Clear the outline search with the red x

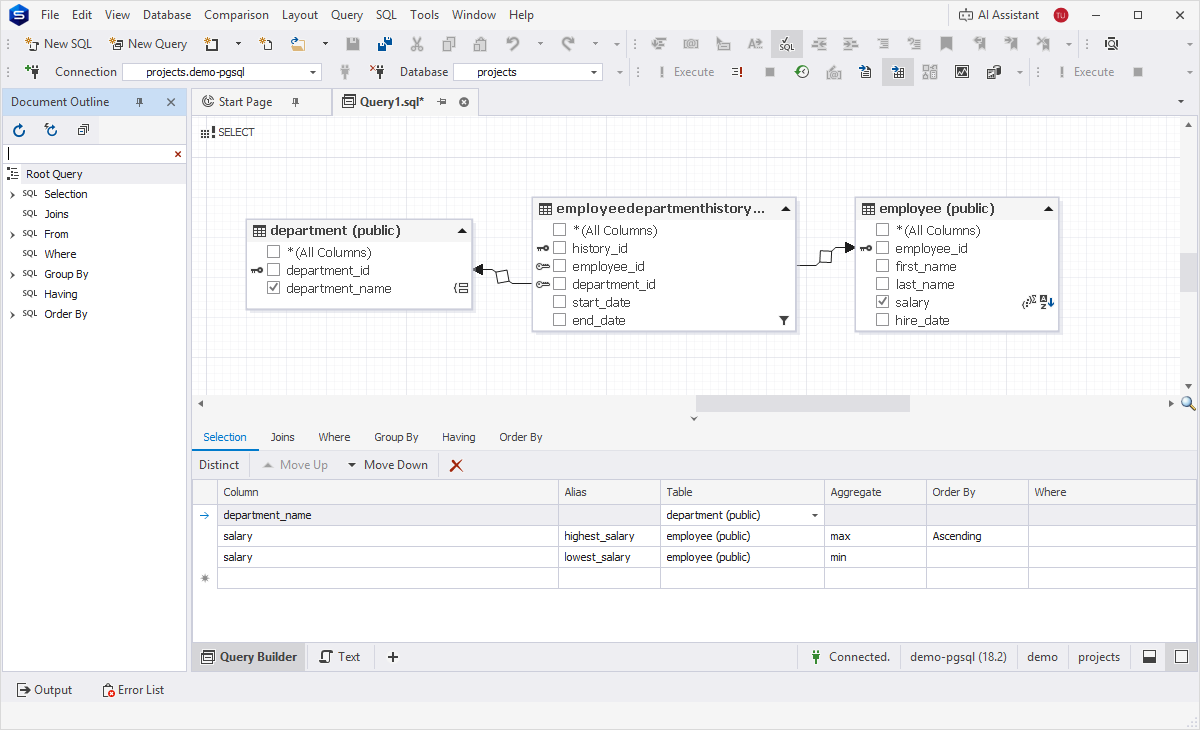point(178,154)
